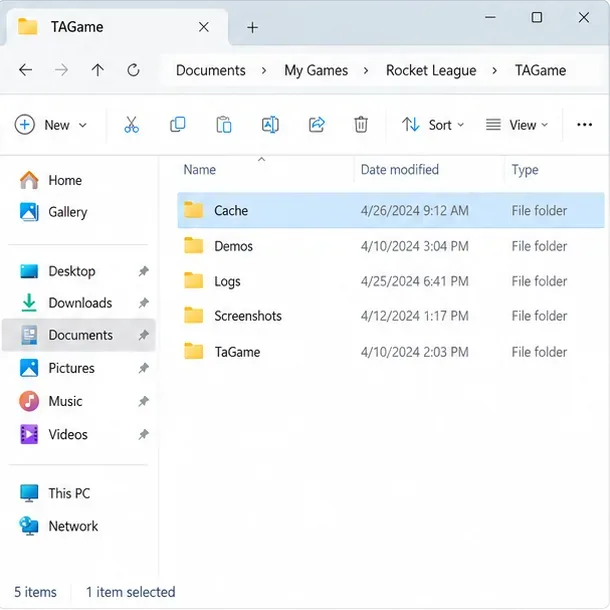Expand the chevron after My Games breadcrumb

(366, 70)
